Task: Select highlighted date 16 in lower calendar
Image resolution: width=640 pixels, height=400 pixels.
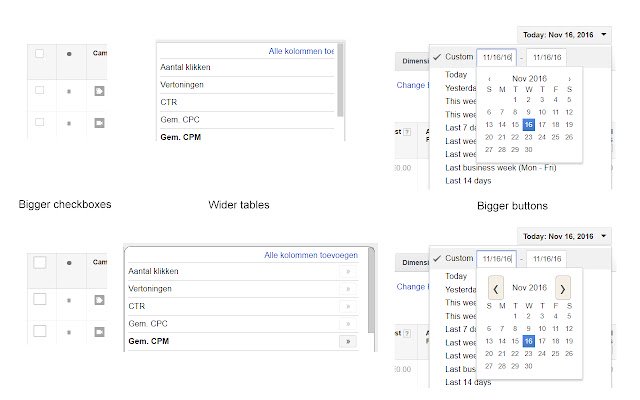Action: click(529, 341)
